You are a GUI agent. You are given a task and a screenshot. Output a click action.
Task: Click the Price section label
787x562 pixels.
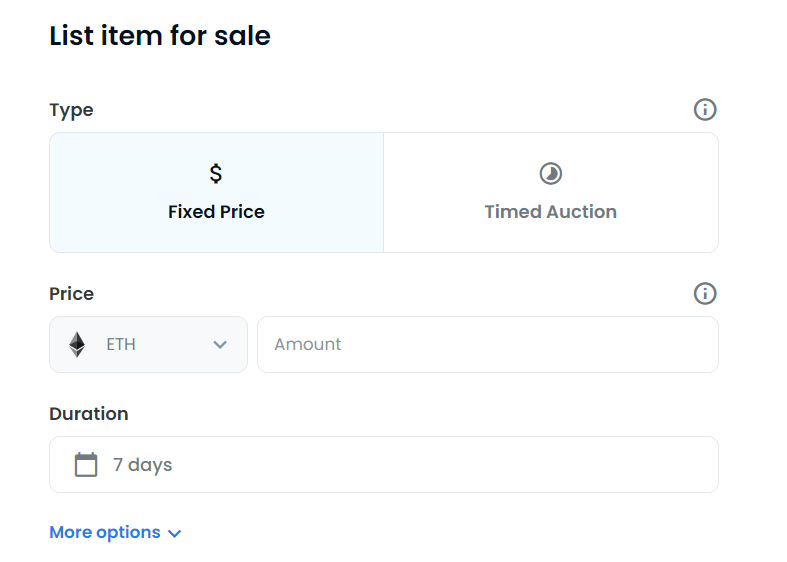(x=71, y=294)
